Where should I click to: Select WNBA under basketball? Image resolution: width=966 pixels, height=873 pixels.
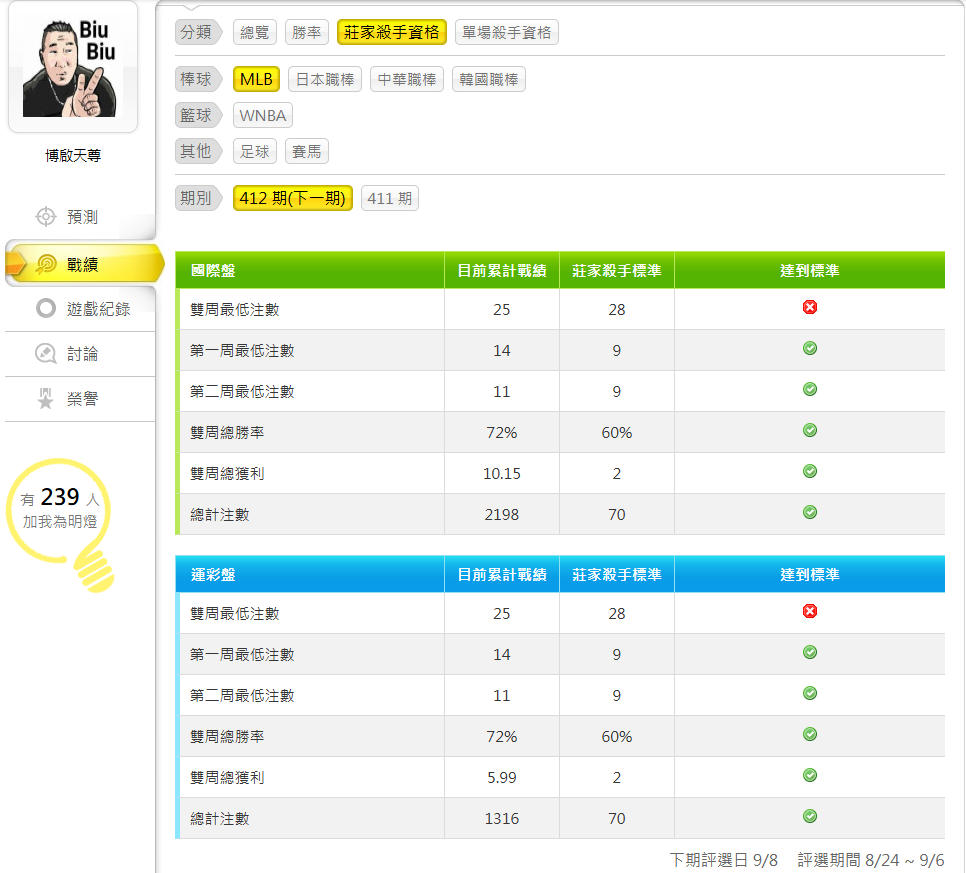263,115
